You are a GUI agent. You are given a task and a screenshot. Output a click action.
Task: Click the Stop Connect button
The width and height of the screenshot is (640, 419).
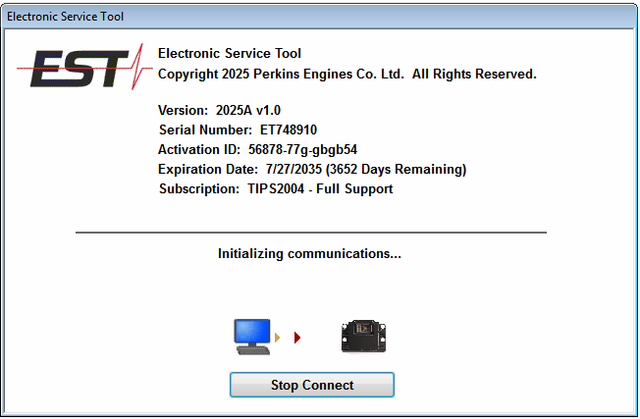pos(312,385)
